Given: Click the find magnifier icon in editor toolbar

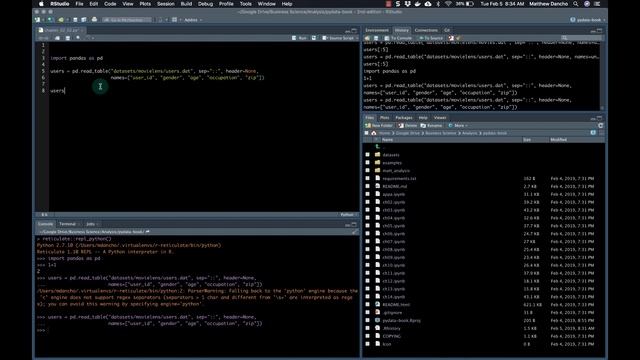Looking at the screenshot, I should [78, 38].
